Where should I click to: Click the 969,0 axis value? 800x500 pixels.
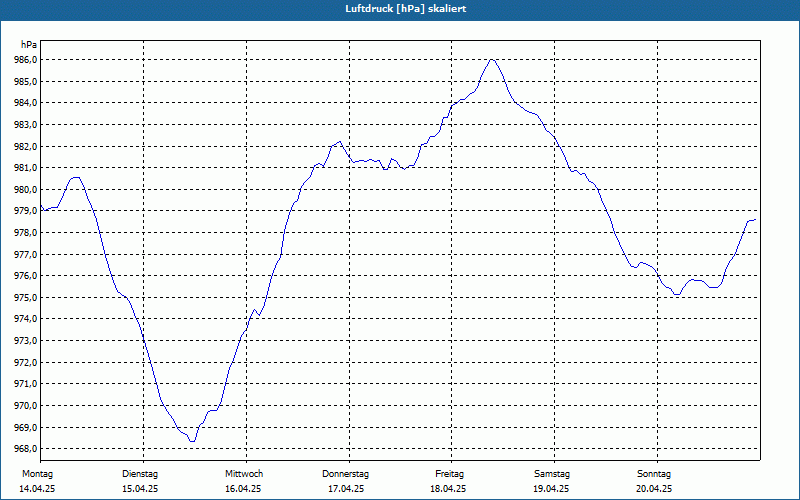25,428
